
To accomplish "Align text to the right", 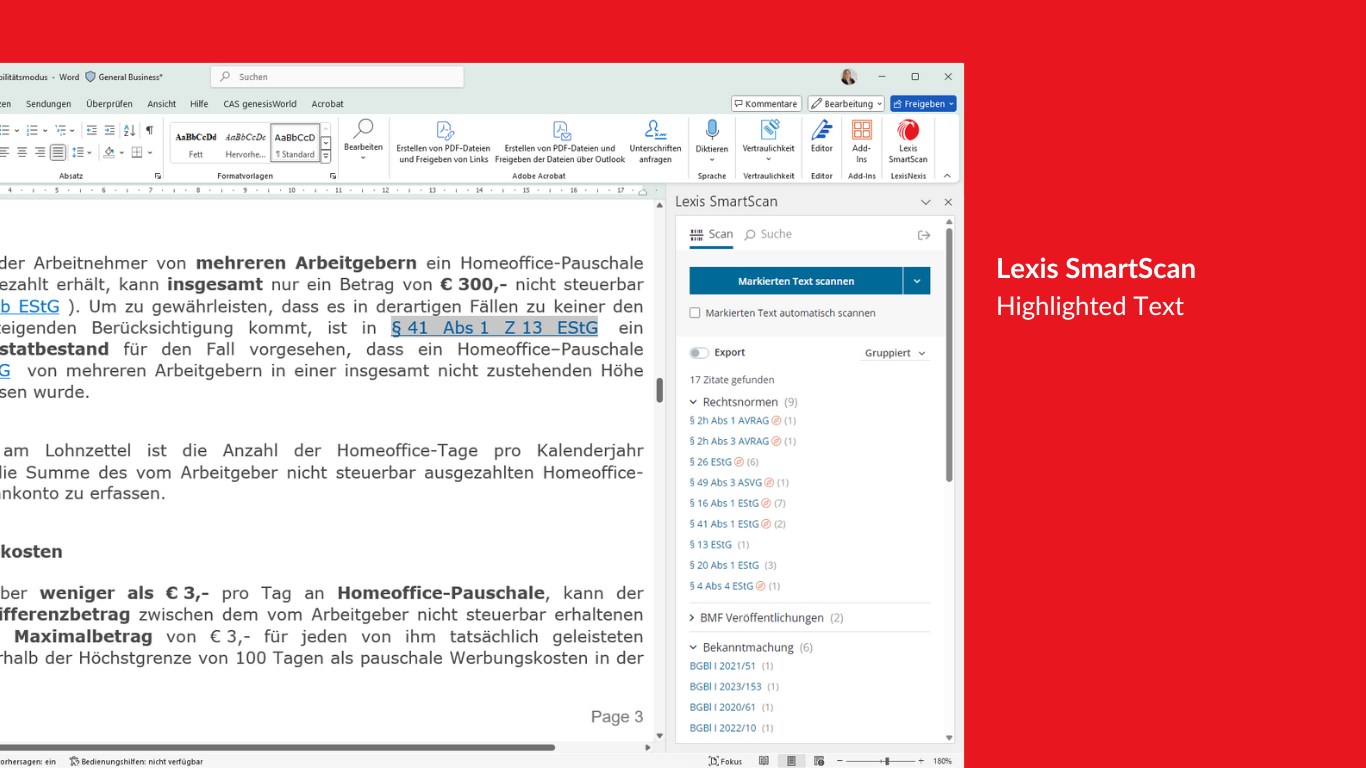I will tap(40, 152).
